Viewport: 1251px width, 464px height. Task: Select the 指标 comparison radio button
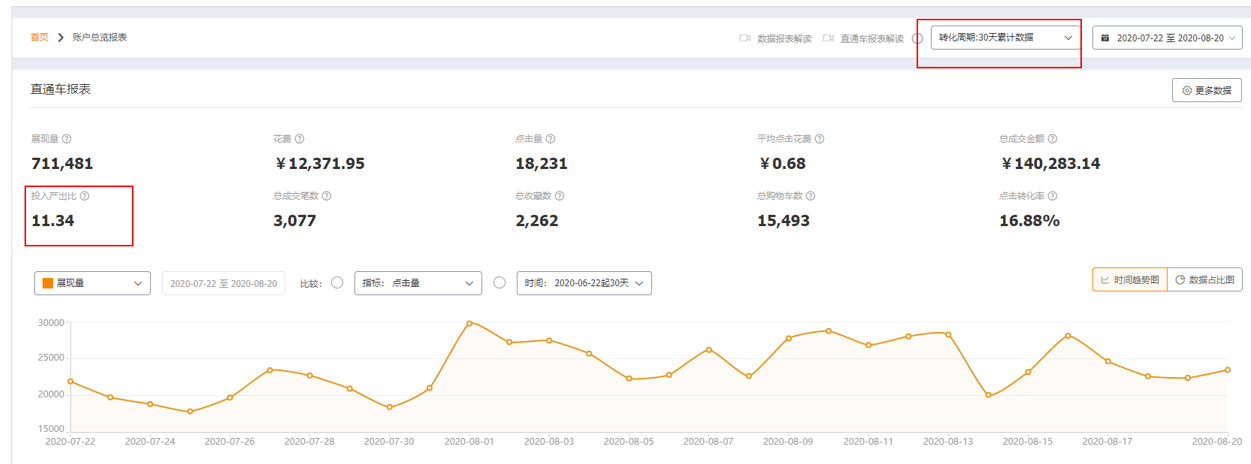click(337, 283)
